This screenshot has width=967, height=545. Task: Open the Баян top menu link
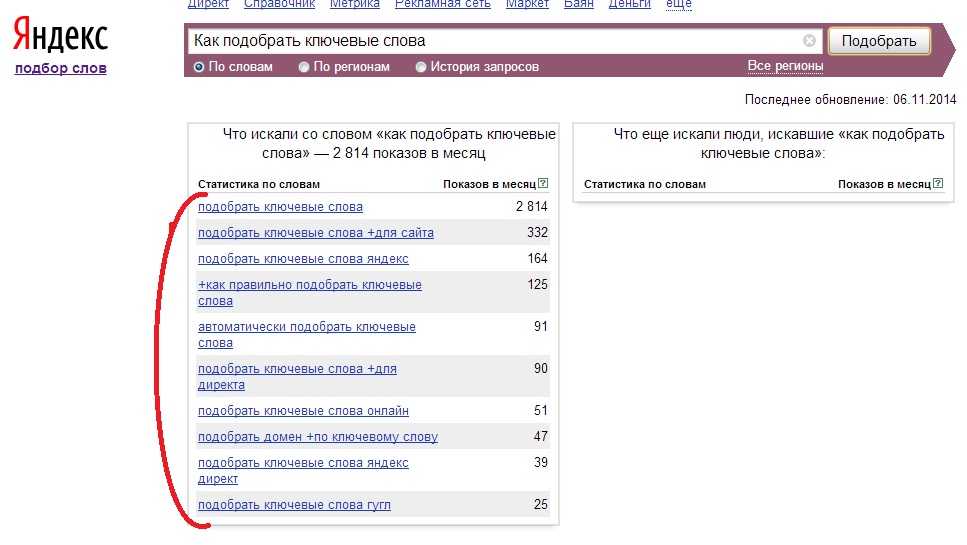click(578, 4)
